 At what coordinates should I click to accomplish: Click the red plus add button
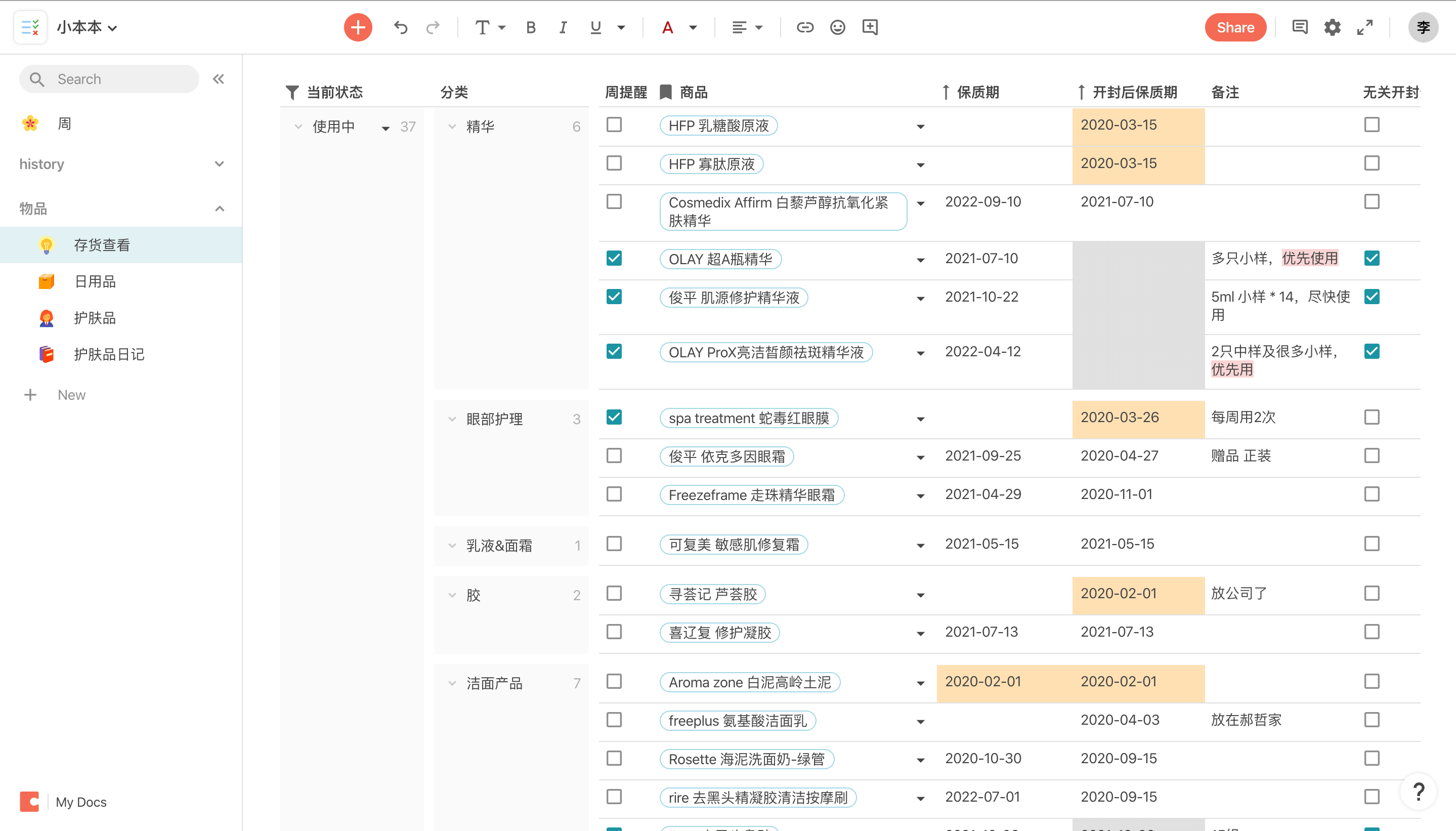[358, 27]
